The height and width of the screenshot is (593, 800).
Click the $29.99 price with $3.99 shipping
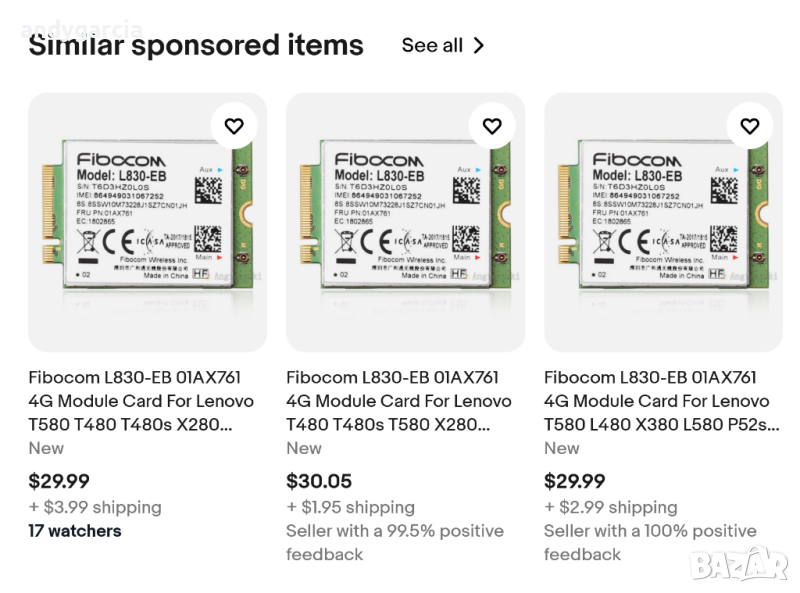pos(59,482)
